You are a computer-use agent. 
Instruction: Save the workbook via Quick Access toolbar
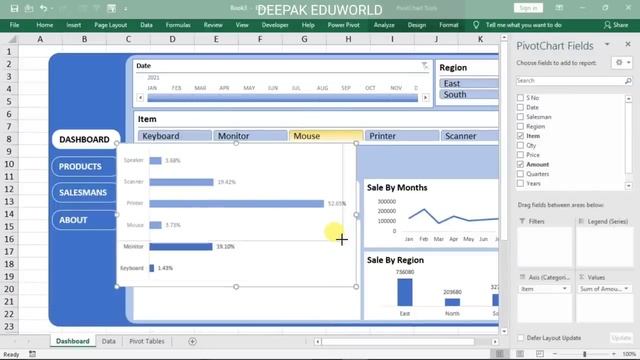[x=14, y=8]
